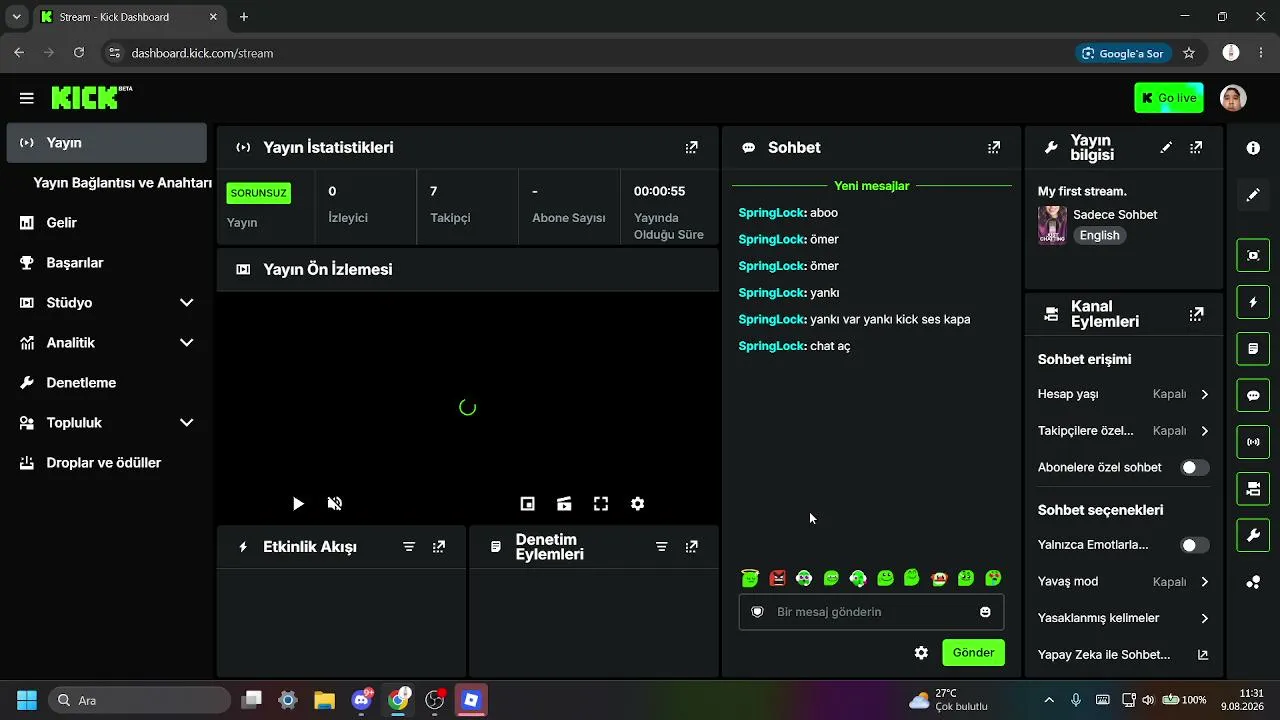This screenshot has width=1280, height=720.
Task: Toggle the stream stats widget in the right sidebar
Action: tap(1253, 442)
